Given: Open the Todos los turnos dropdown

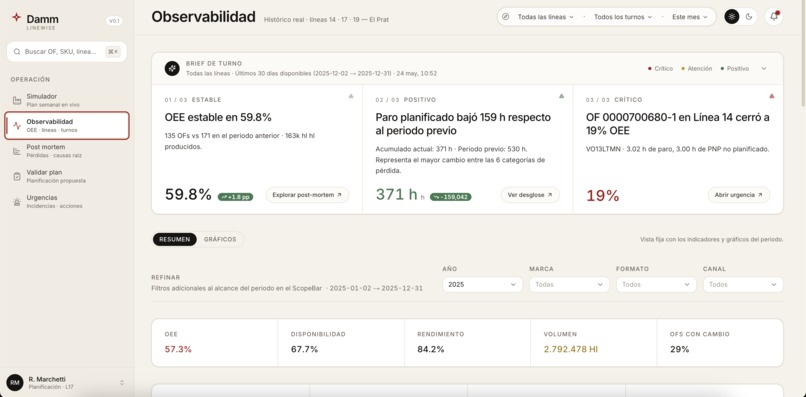Looking at the screenshot, I should pyautogui.click(x=622, y=17).
